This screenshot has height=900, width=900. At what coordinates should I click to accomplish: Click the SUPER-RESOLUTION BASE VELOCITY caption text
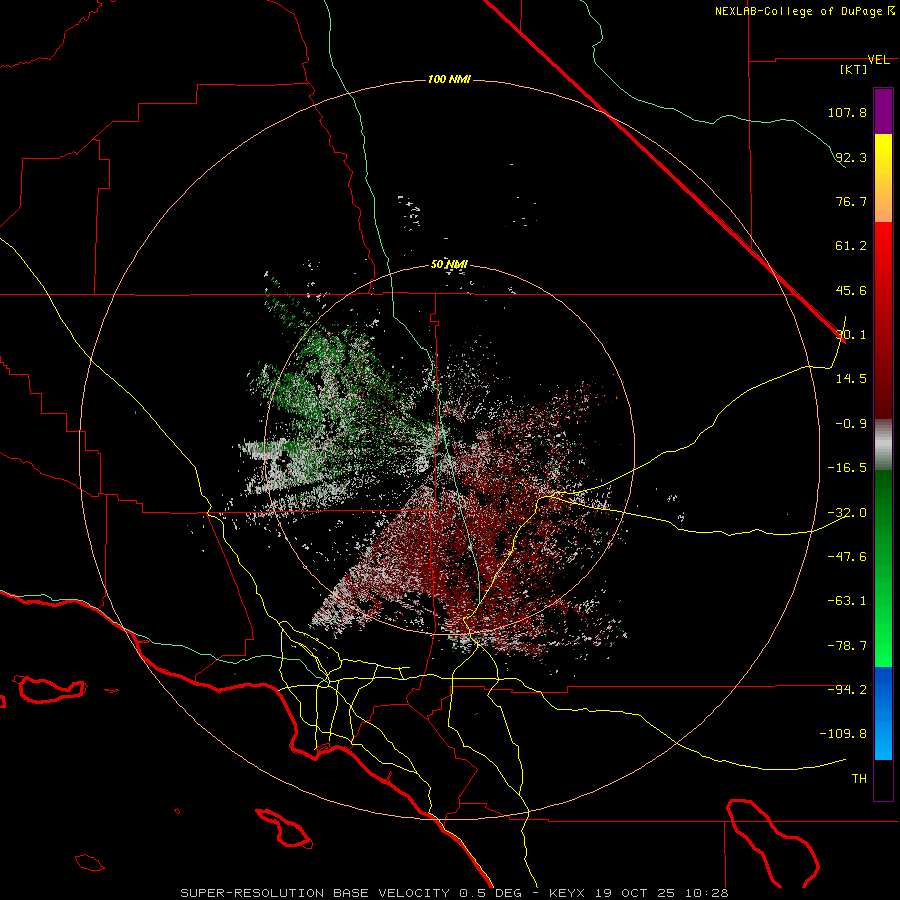click(x=317, y=893)
